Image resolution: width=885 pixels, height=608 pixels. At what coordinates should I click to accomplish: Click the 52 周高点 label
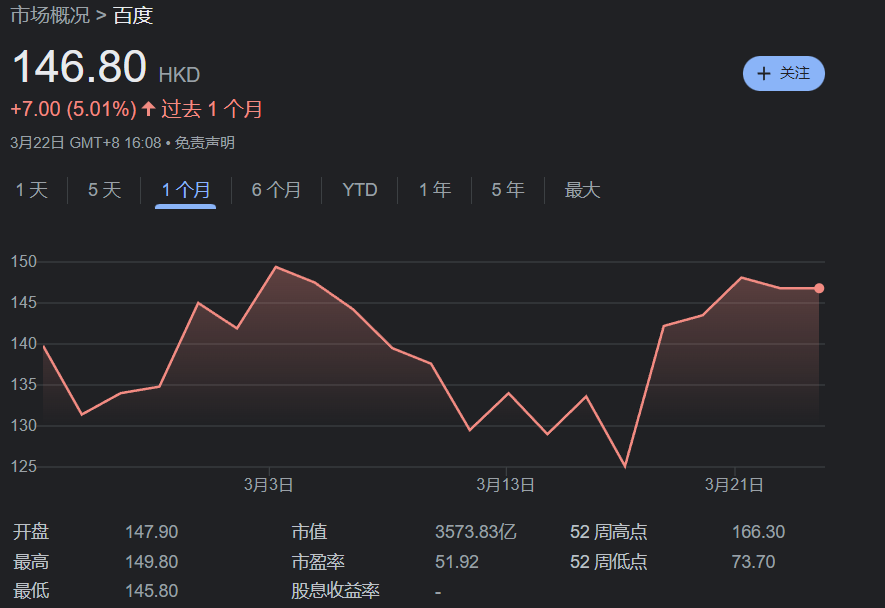pos(608,532)
